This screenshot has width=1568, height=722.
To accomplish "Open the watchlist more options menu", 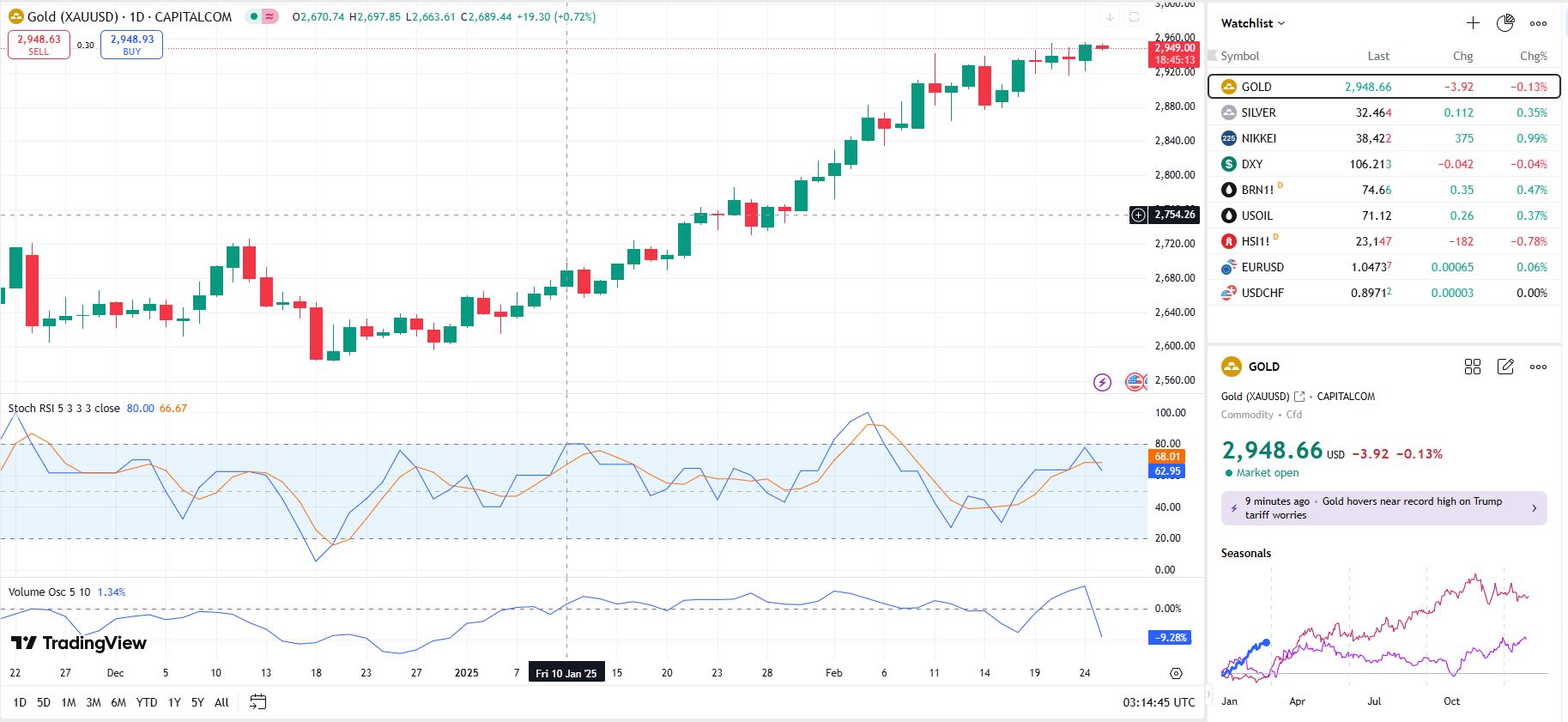I will (1538, 23).
